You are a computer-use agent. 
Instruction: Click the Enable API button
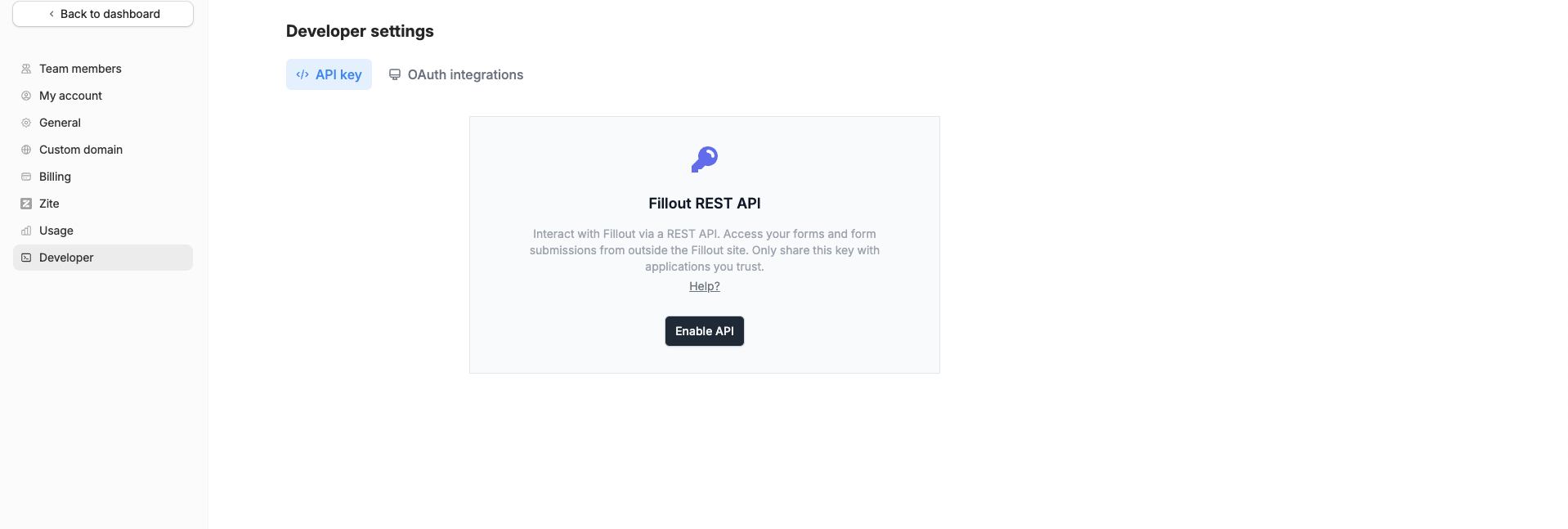coord(705,331)
